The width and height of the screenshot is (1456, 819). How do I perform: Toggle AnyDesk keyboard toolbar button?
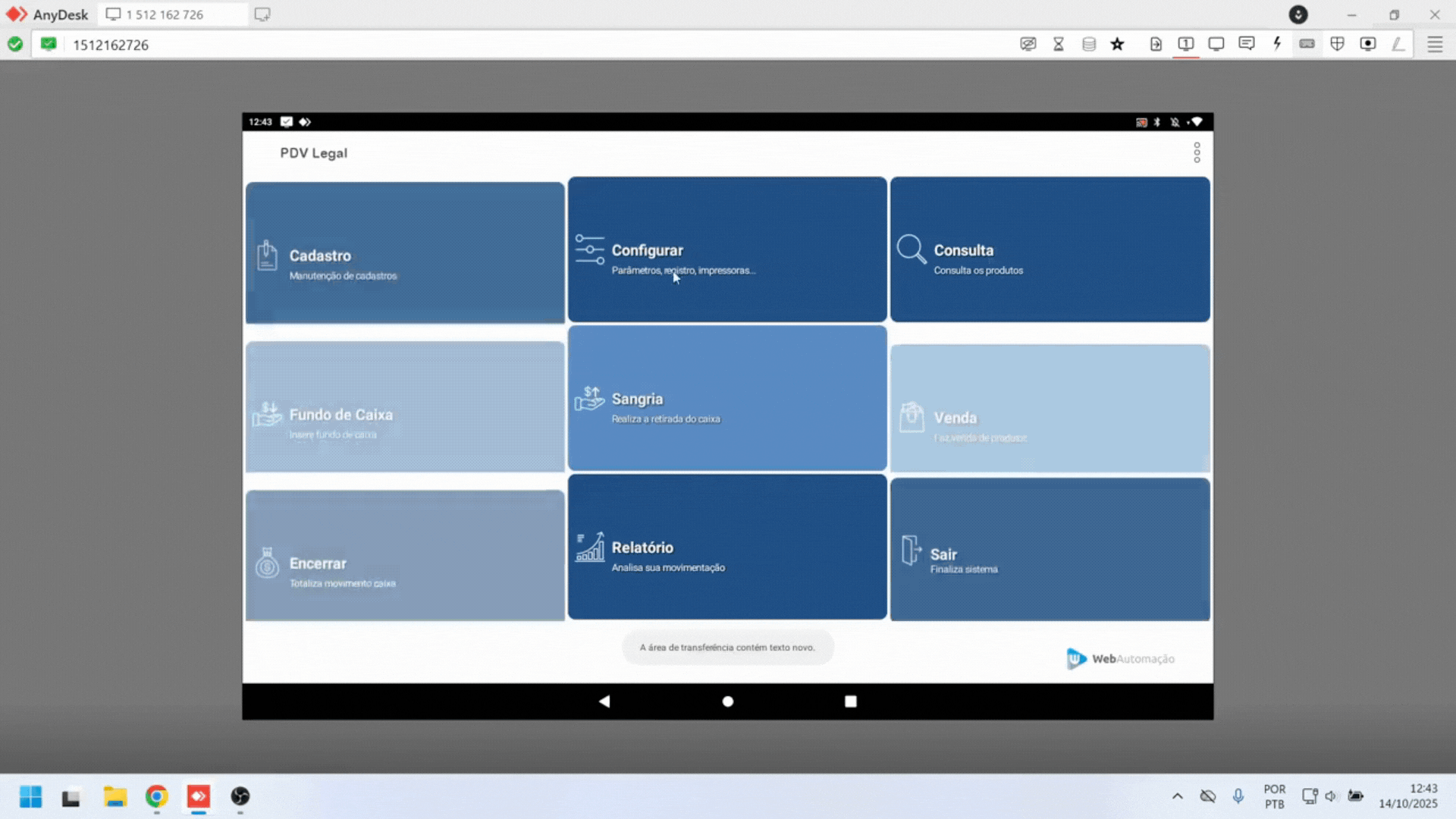pyautogui.click(x=1307, y=44)
